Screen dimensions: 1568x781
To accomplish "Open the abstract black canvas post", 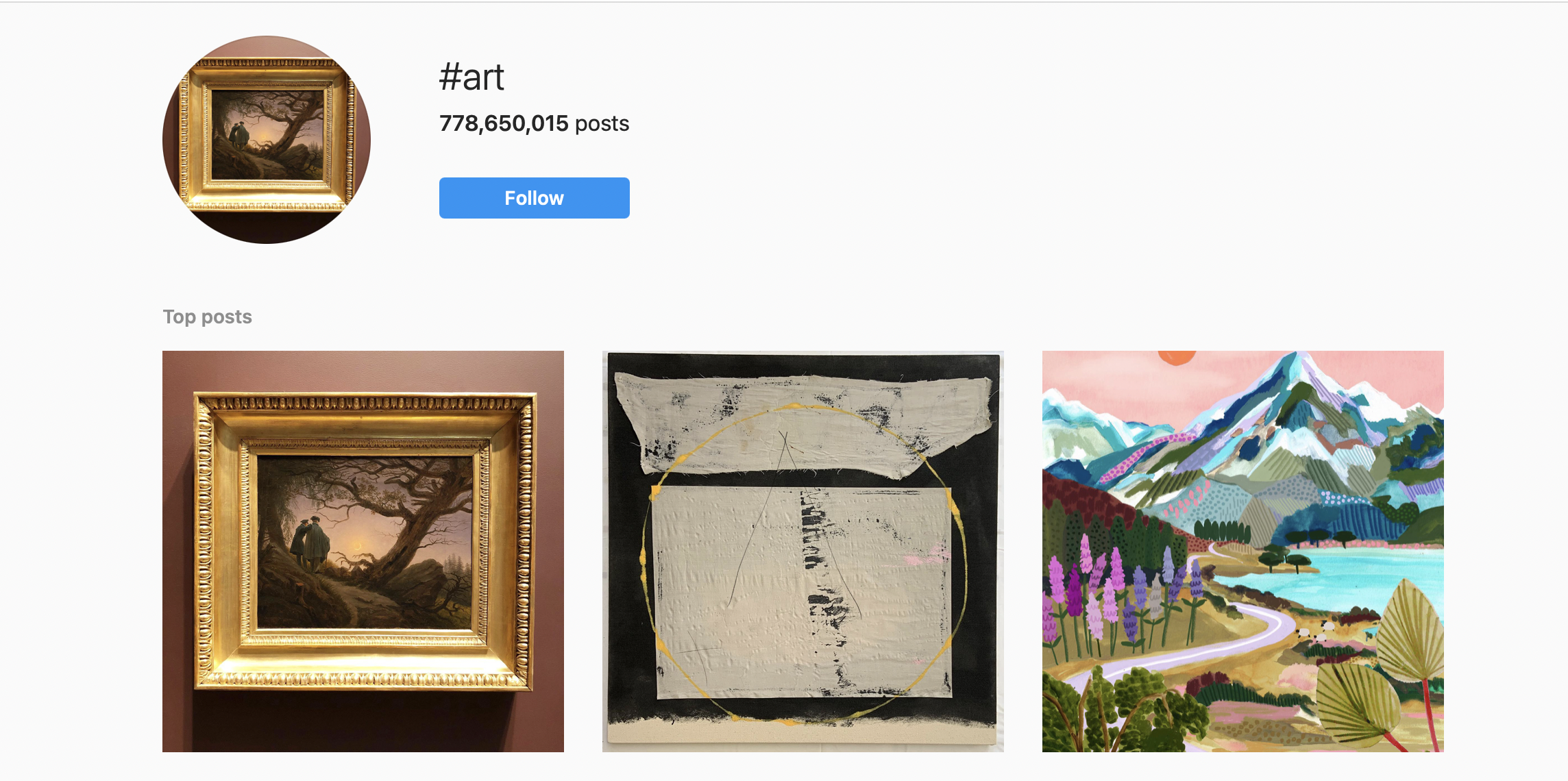I will (803, 551).
